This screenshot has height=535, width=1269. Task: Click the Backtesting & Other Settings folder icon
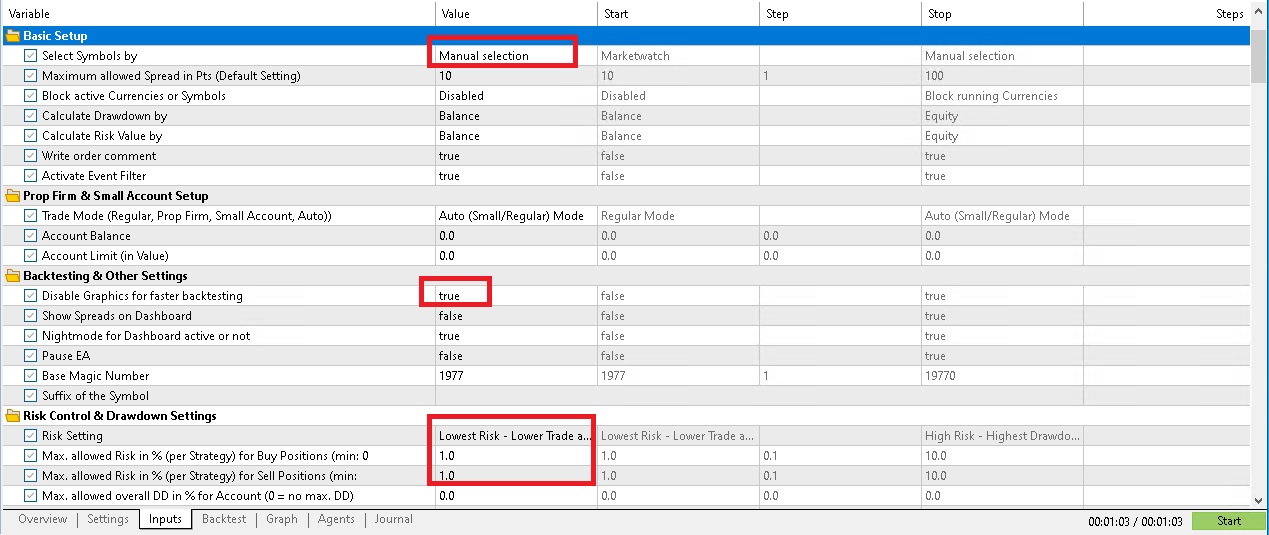[13, 276]
